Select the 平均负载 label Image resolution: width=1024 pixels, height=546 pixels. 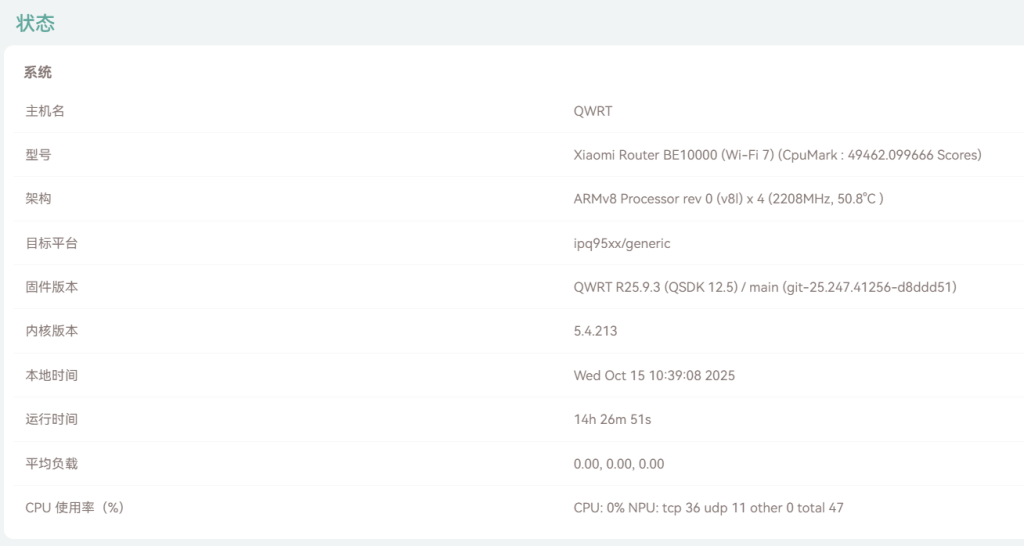[51, 463]
